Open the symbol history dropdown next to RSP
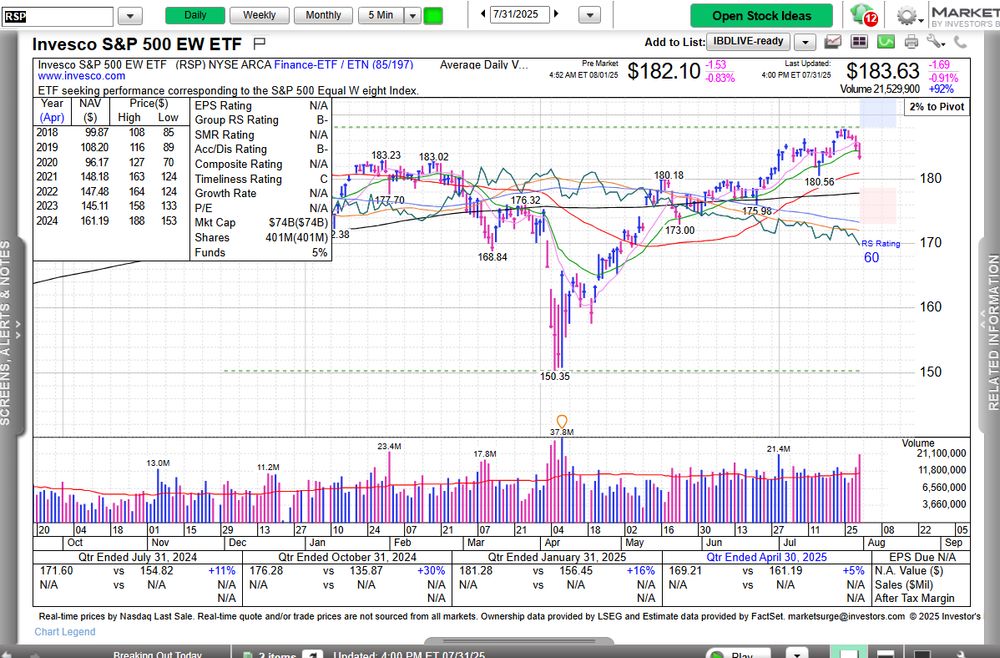Viewport: 1000px width, 658px height. pos(130,15)
